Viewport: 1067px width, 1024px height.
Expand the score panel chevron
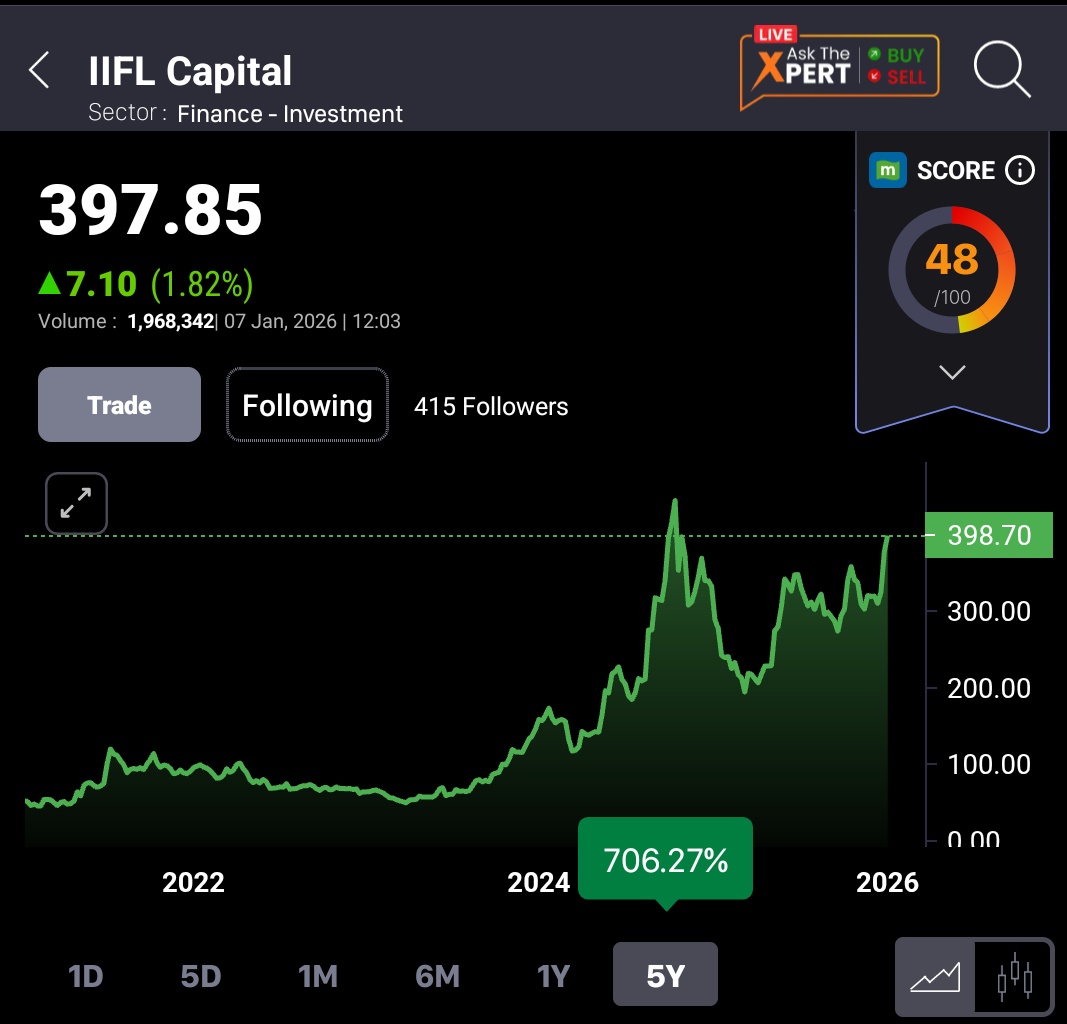952,372
